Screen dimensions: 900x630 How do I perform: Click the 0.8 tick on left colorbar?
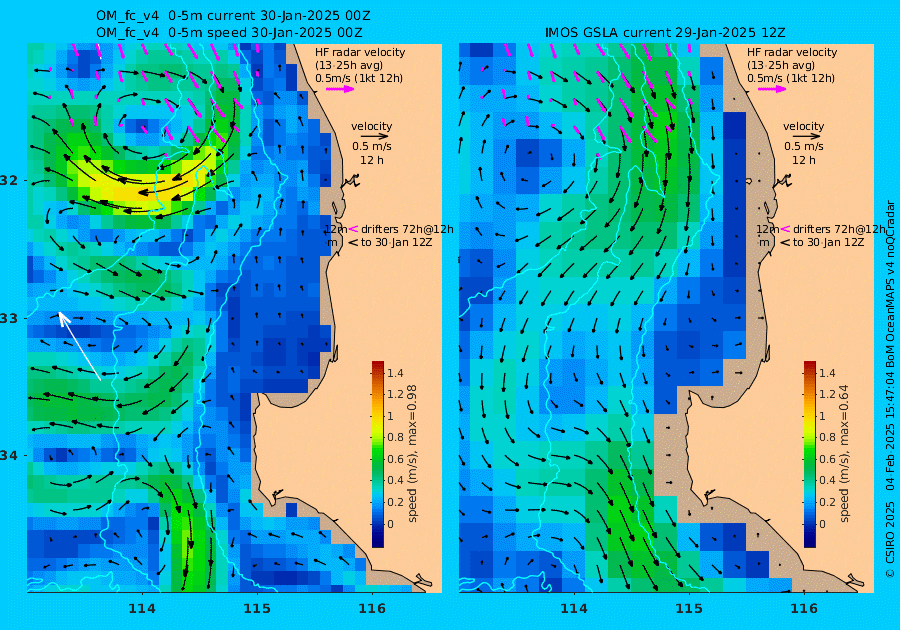[395, 437]
